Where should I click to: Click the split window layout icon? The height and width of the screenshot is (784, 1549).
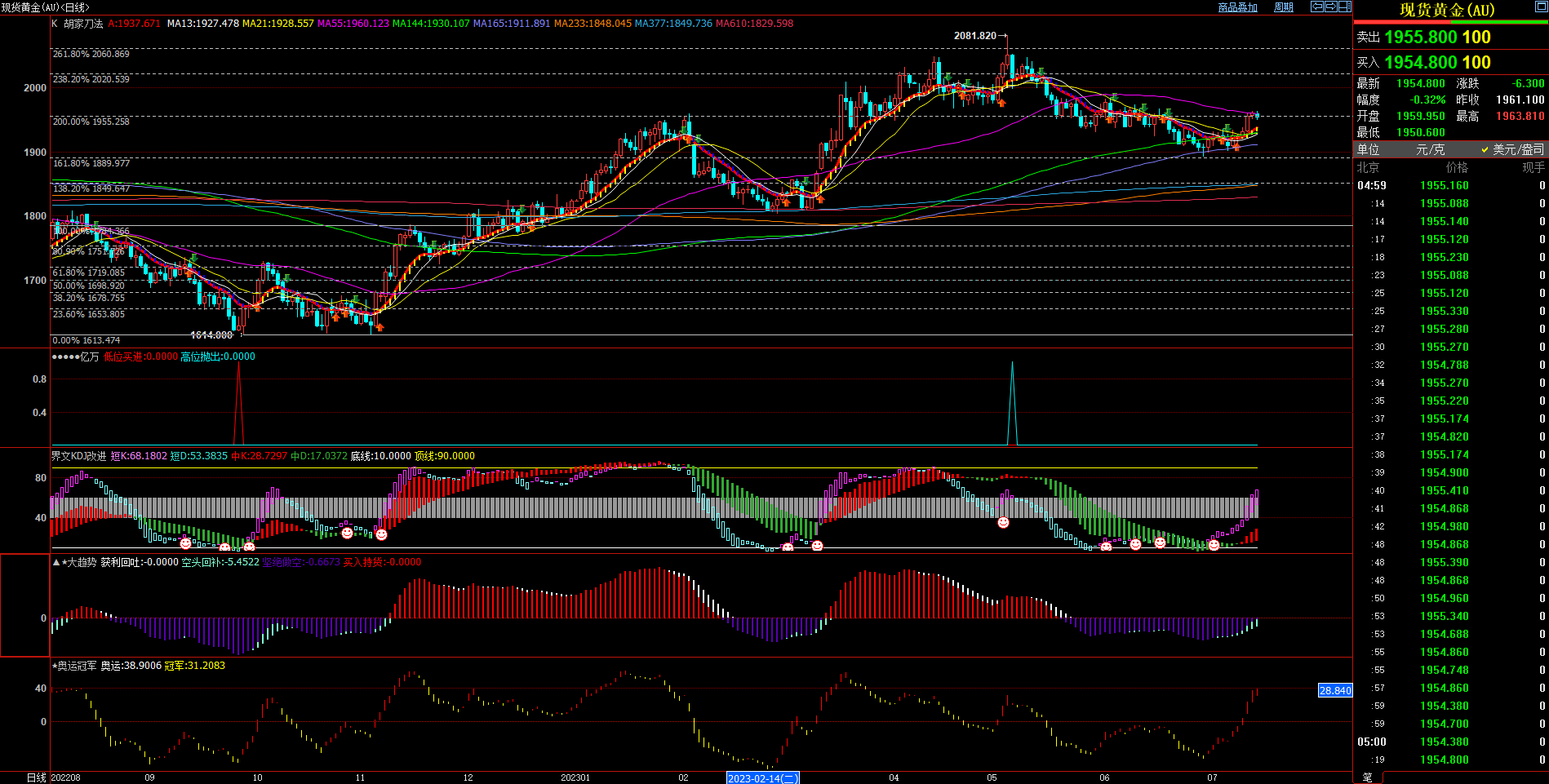(1344, 7)
